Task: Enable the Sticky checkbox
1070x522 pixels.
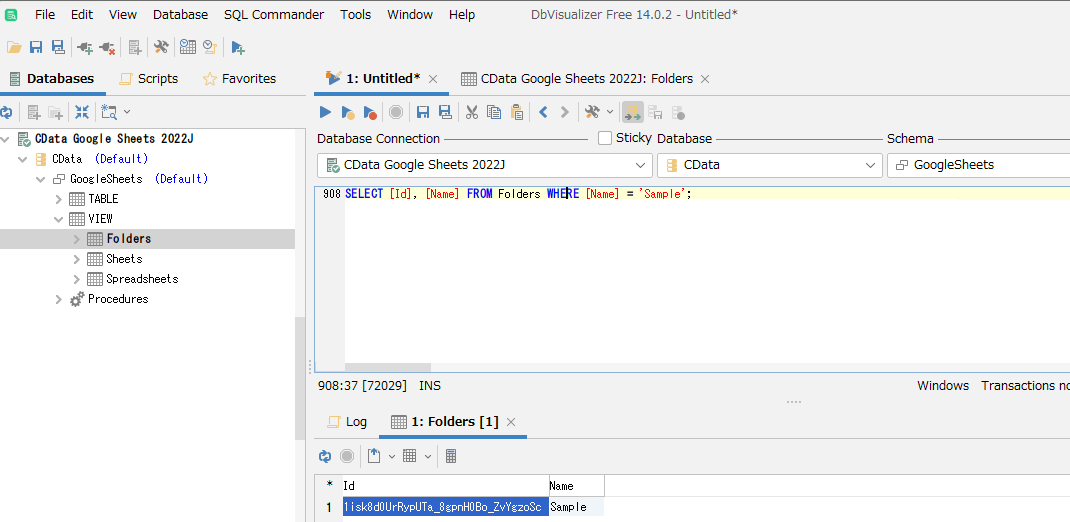Action: pos(605,138)
